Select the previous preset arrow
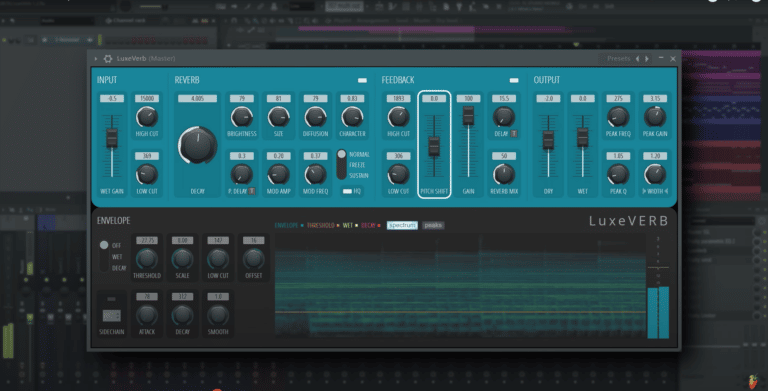Viewport: 768px width, 391px height. (x=637, y=59)
